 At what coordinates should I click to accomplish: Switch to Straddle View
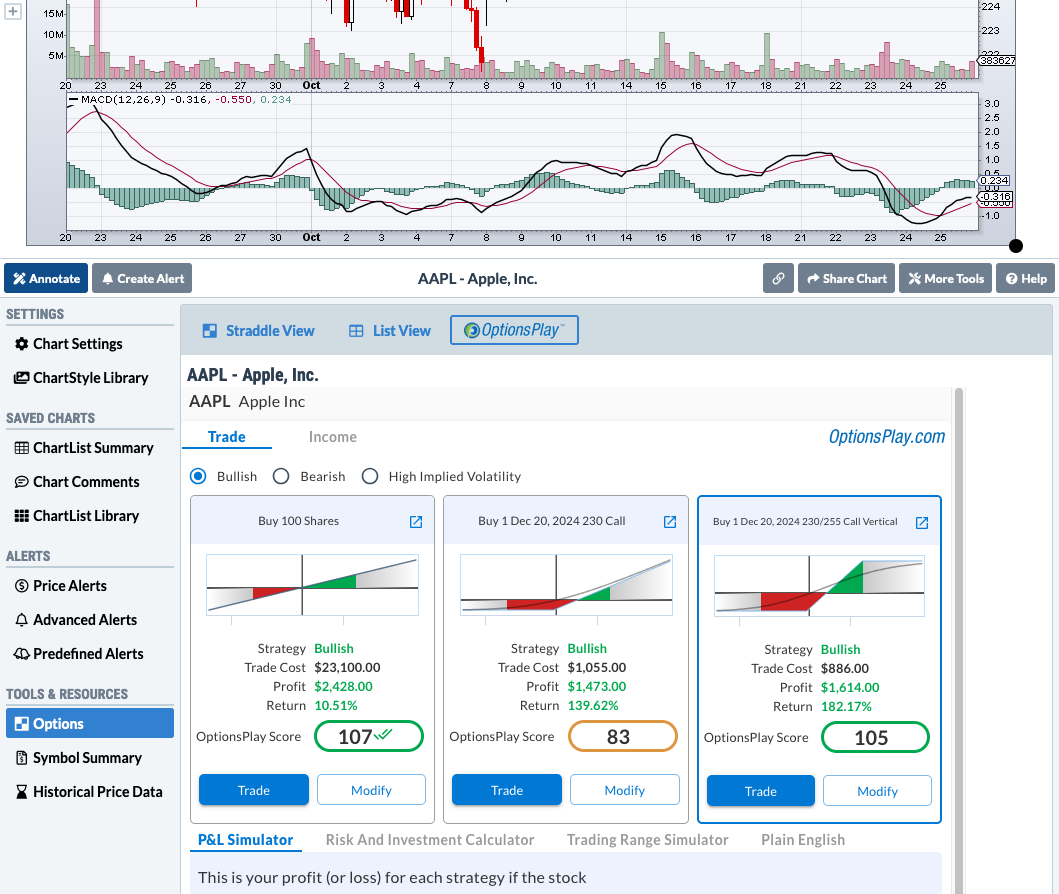(x=258, y=331)
